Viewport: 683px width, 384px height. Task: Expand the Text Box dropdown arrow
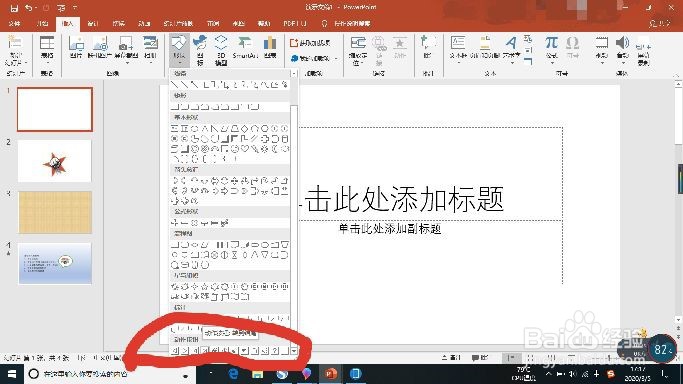458,63
